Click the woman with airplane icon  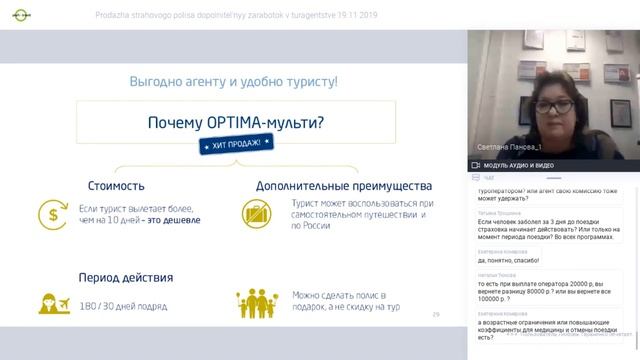point(54,304)
